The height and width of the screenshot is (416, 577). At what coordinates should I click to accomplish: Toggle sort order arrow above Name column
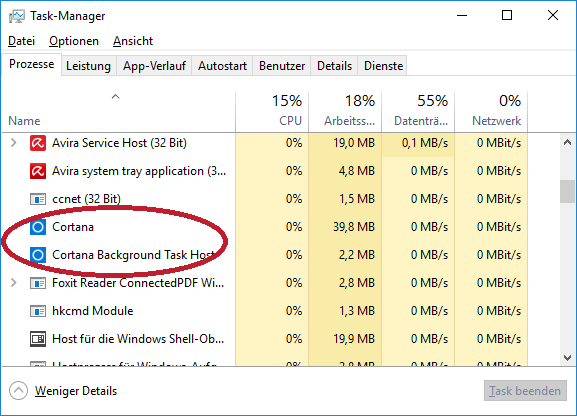tap(116, 97)
